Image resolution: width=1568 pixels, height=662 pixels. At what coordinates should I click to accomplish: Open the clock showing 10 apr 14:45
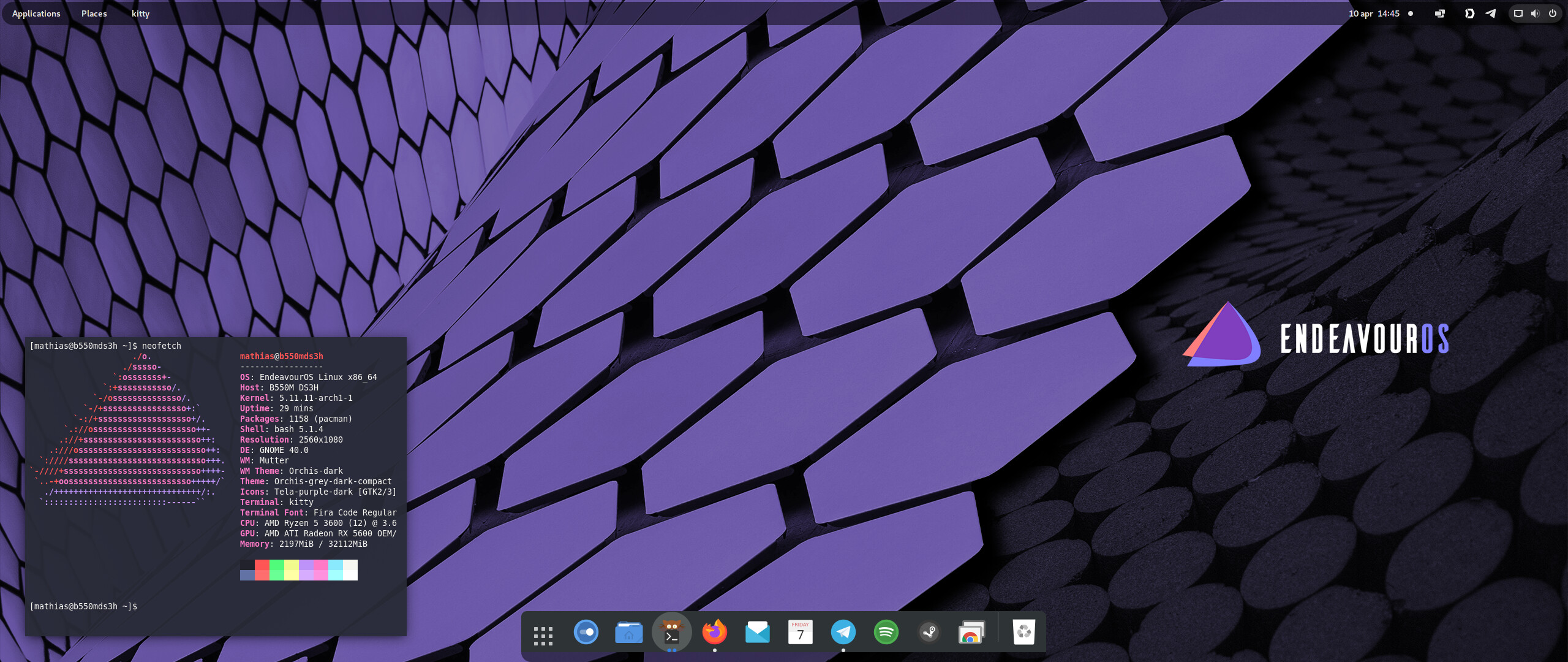(1374, 13)
